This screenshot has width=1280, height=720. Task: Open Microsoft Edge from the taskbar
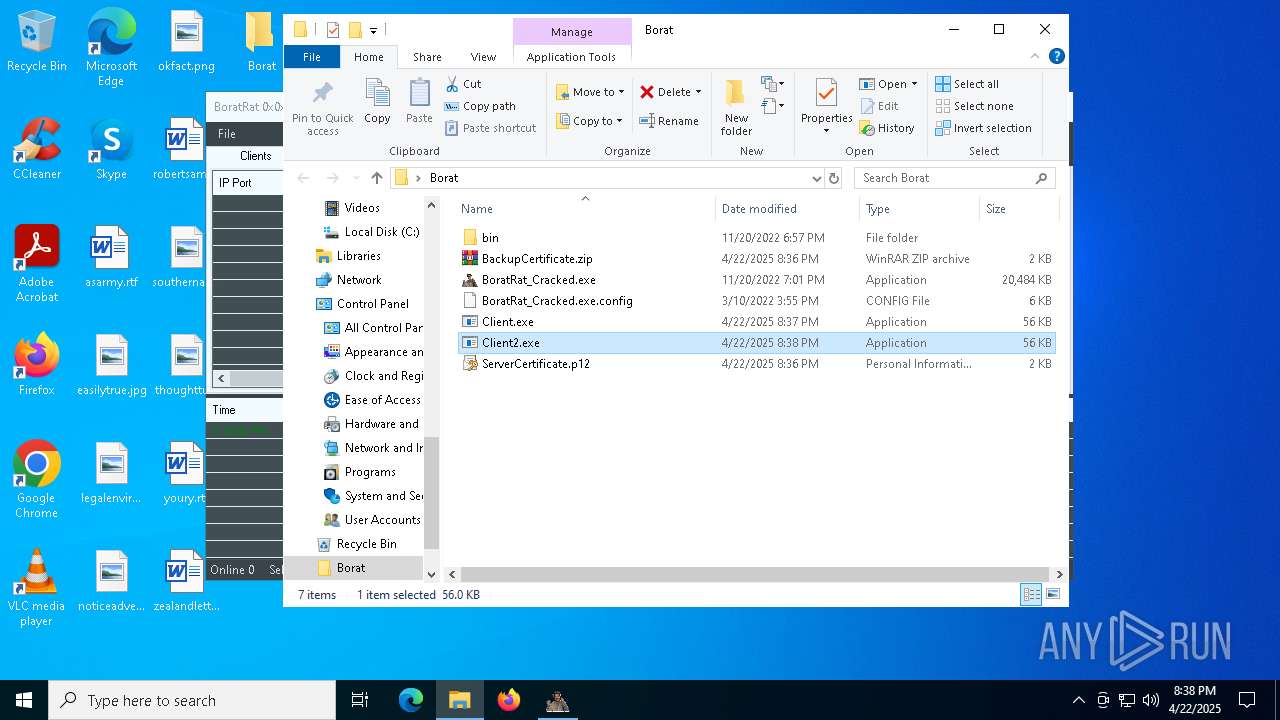pyautogui.click(x=411, y=700)
